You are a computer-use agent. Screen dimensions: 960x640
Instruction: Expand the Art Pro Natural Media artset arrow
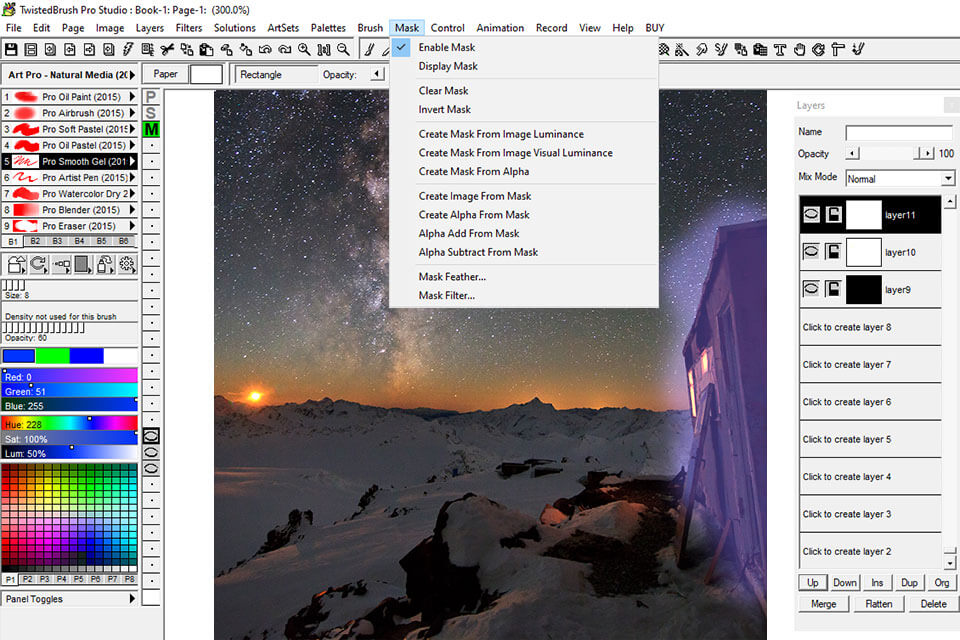[x=132, y=75]
